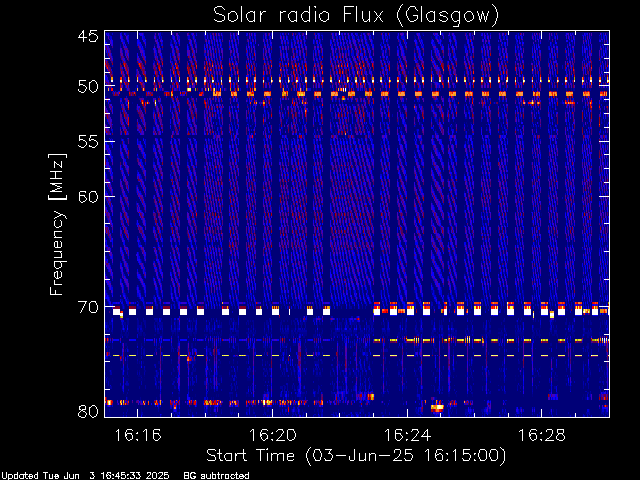This screenshot has height=480, width=640.
Task: Click the 16:16 time tick label
Action: [138, 435]
